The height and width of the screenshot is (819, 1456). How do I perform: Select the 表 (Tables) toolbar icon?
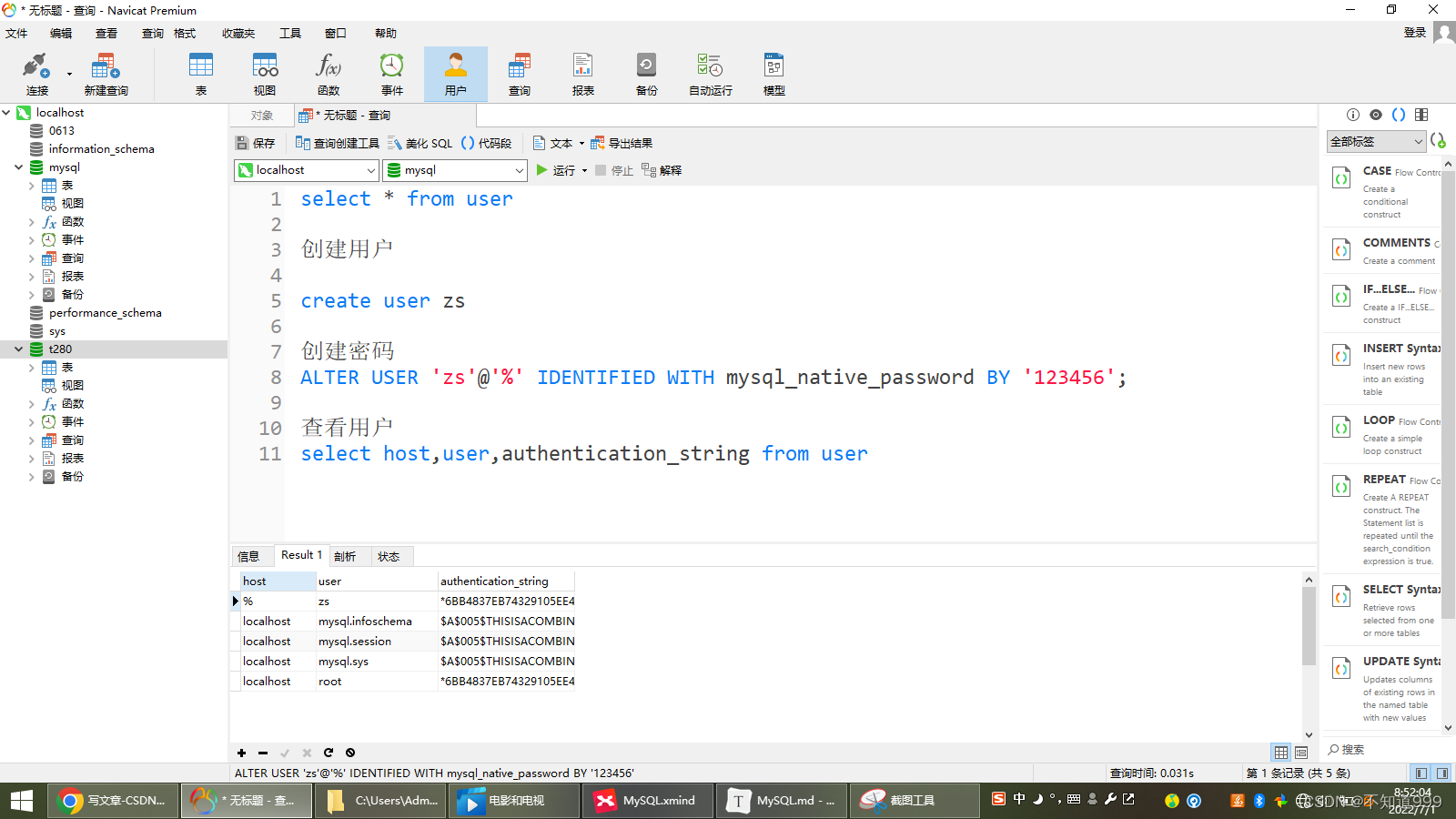pos(200,73)
